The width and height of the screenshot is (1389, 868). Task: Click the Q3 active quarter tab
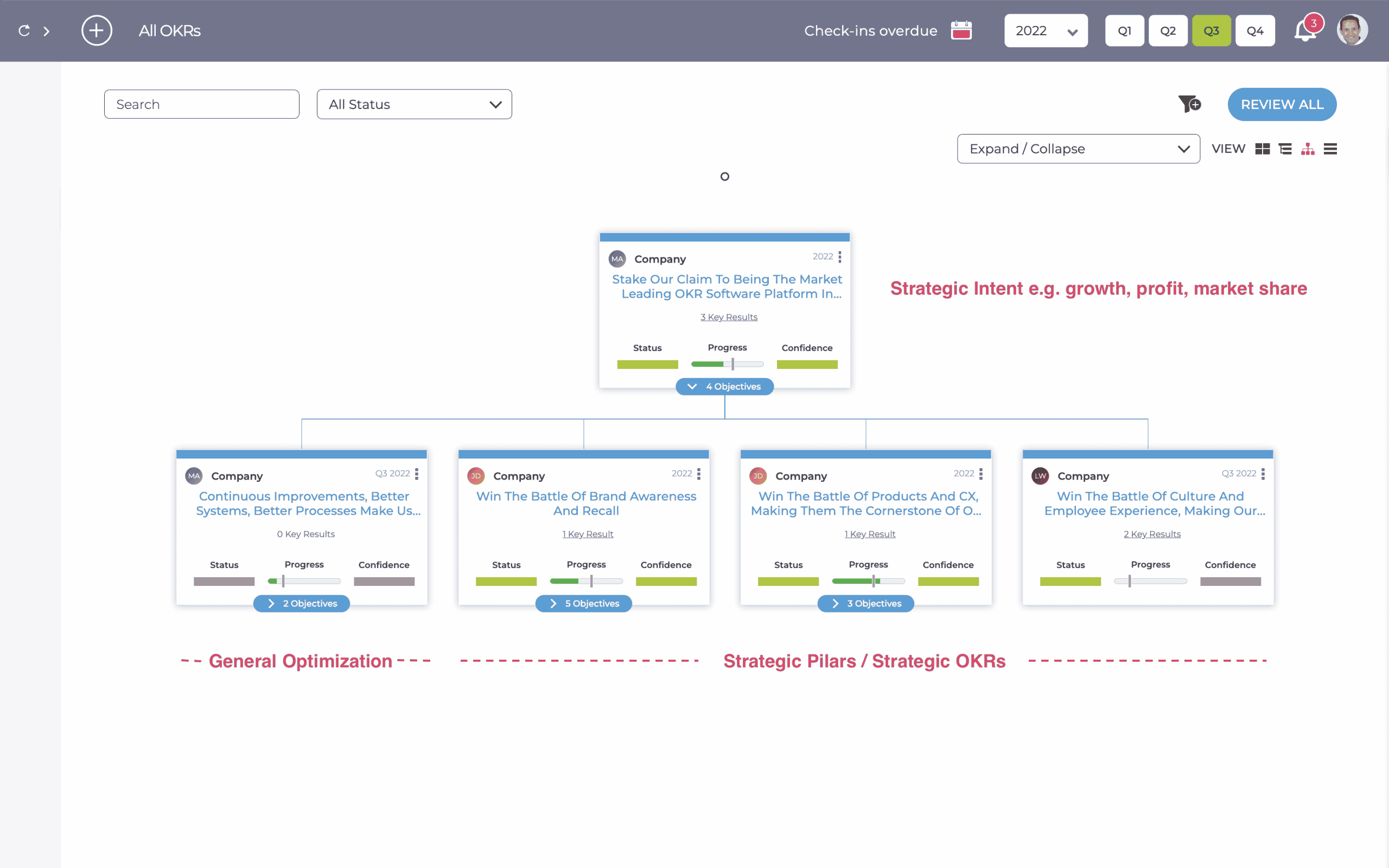(x=1210, y=30)
